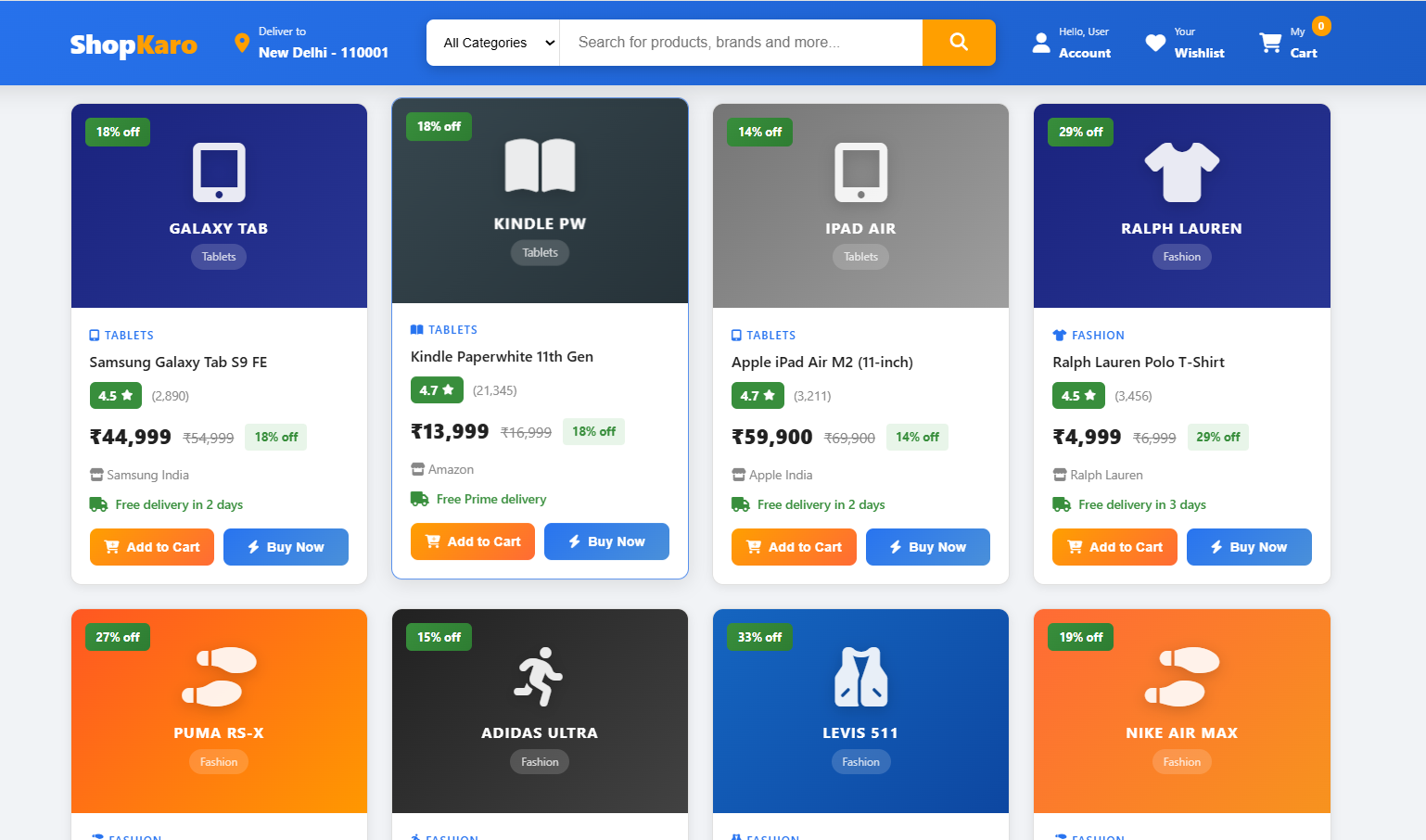
Task: Buy Now the Kindle Paperwhite
Action: [606, 541]
